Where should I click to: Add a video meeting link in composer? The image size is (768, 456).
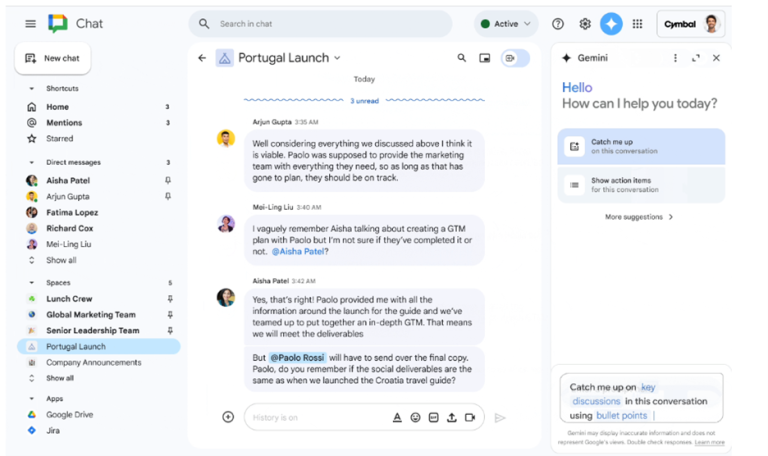pyautogui.click(x=470, y=417)
